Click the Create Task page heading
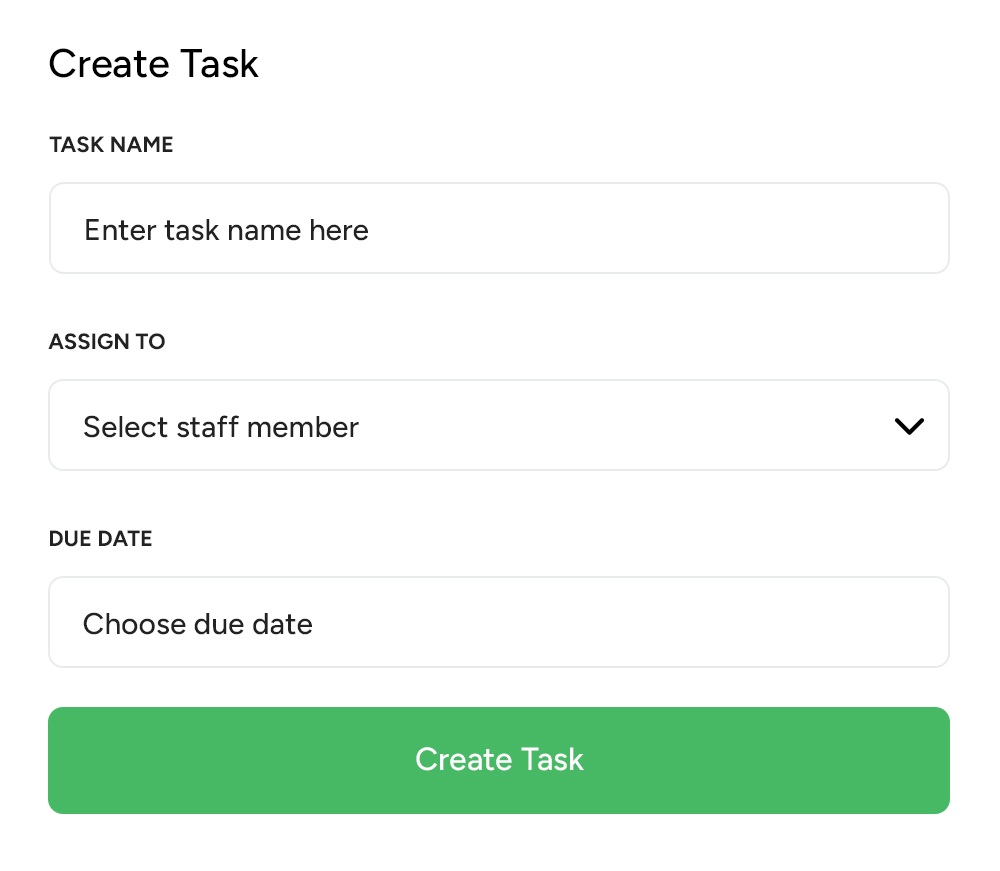Screen dimensions: 1000x871 point(153,65)
